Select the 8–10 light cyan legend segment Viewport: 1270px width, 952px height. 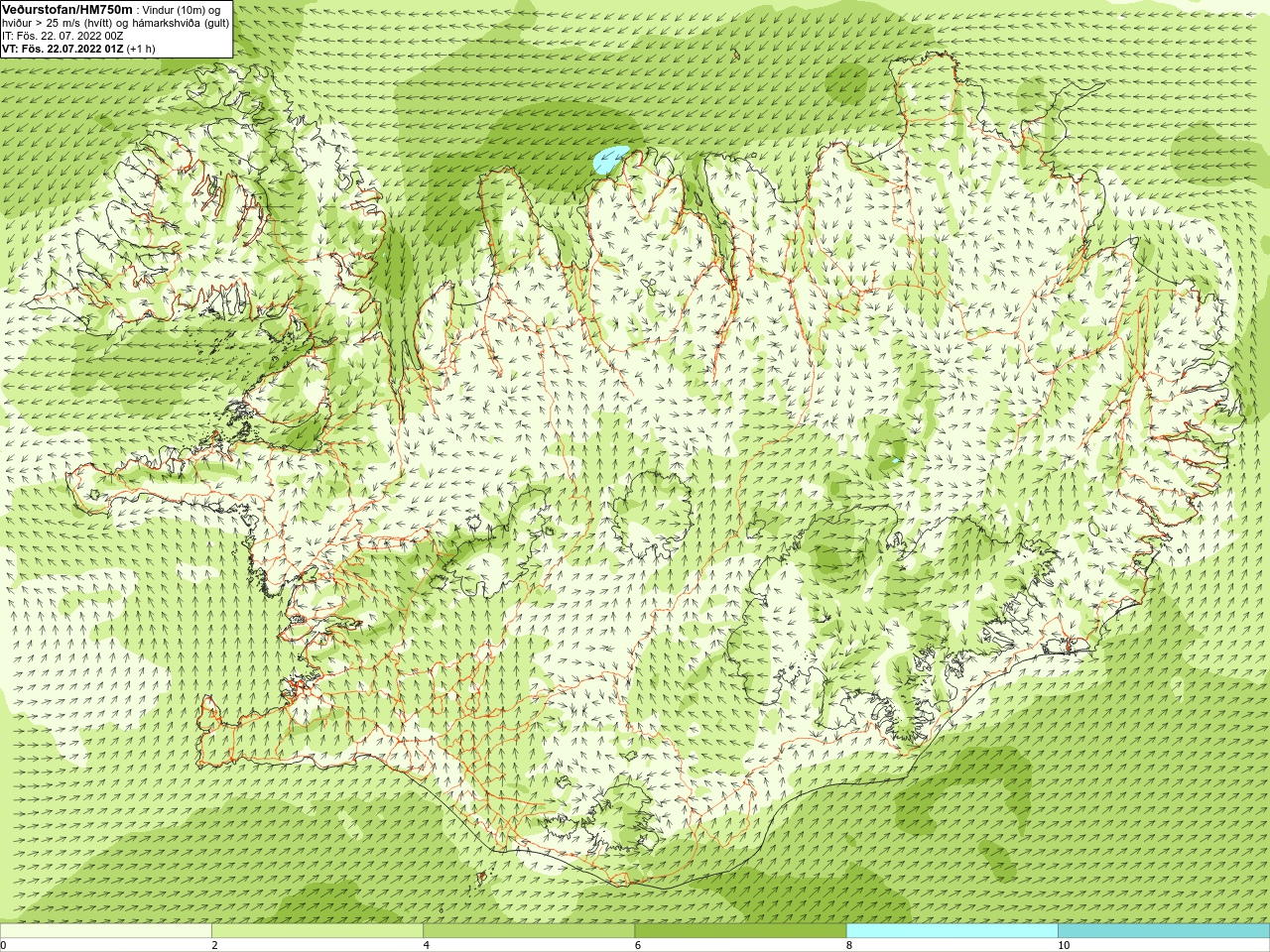tap(952, 931)
